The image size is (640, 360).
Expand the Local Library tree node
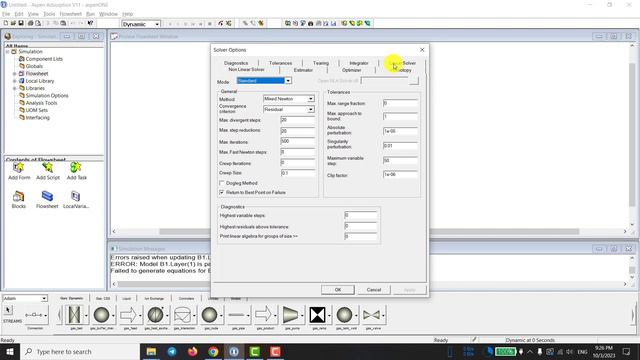pos(15,81)
